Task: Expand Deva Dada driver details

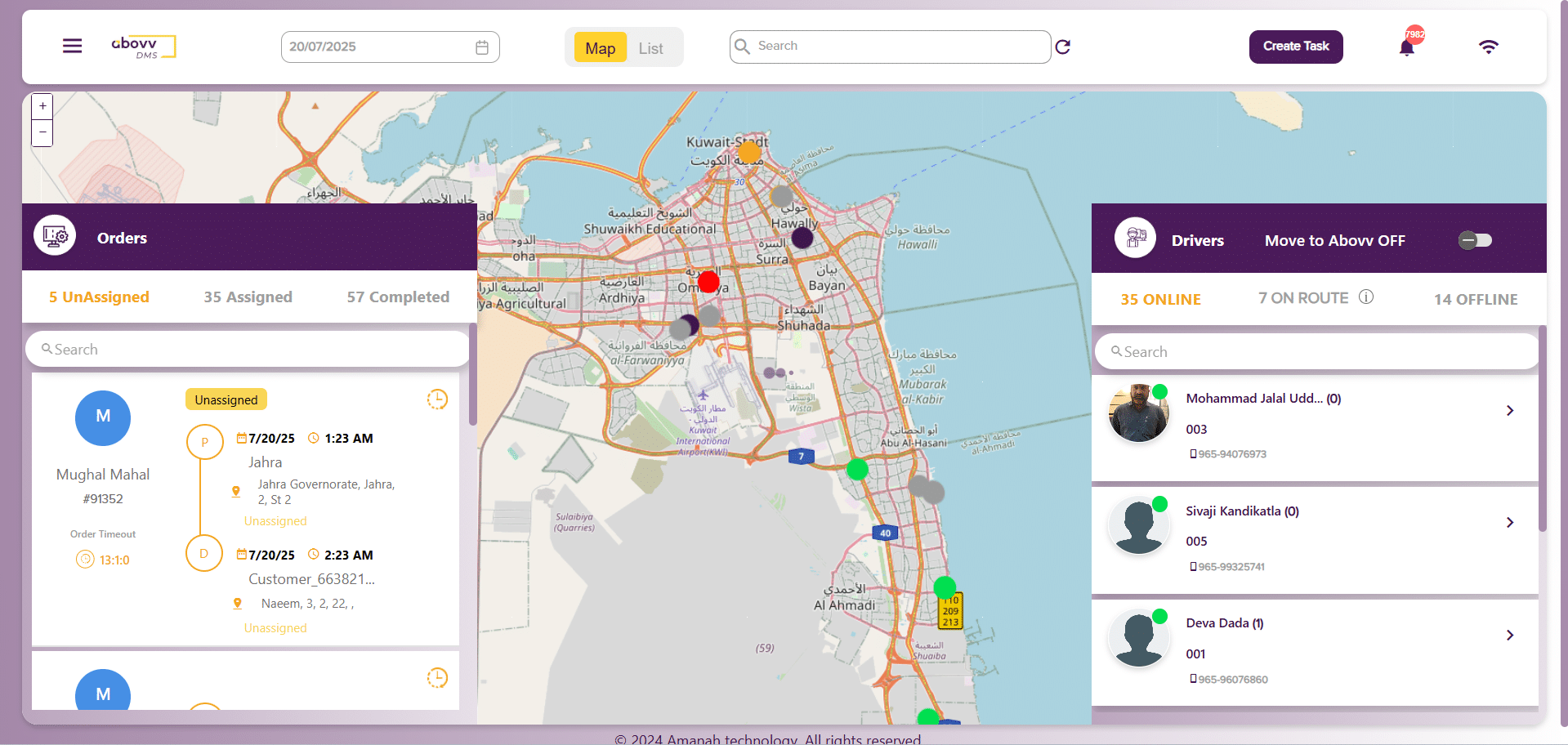Action: pos(1509,636)
